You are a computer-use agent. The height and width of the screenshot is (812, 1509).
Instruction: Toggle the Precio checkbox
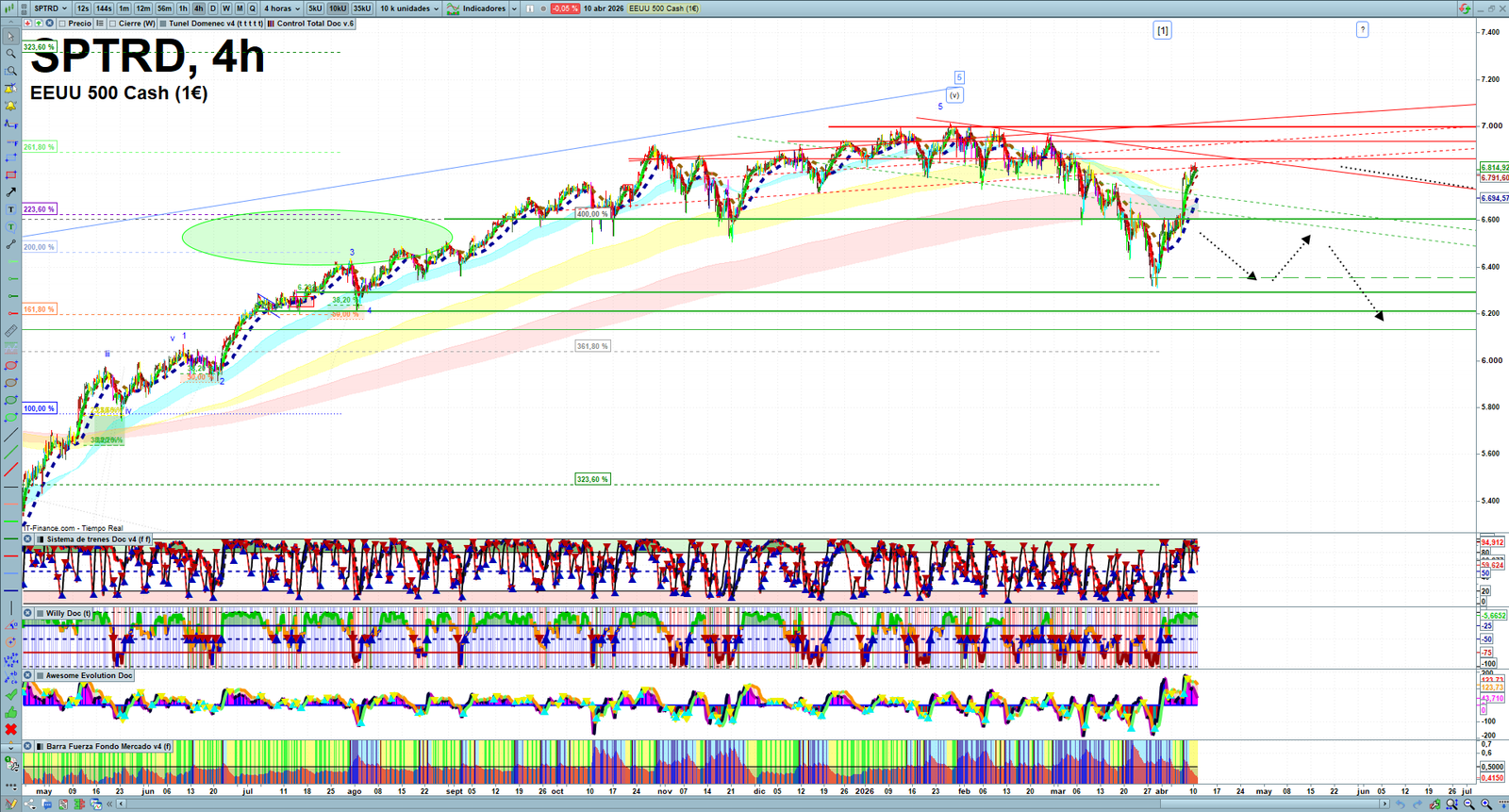tap(62, 24)
